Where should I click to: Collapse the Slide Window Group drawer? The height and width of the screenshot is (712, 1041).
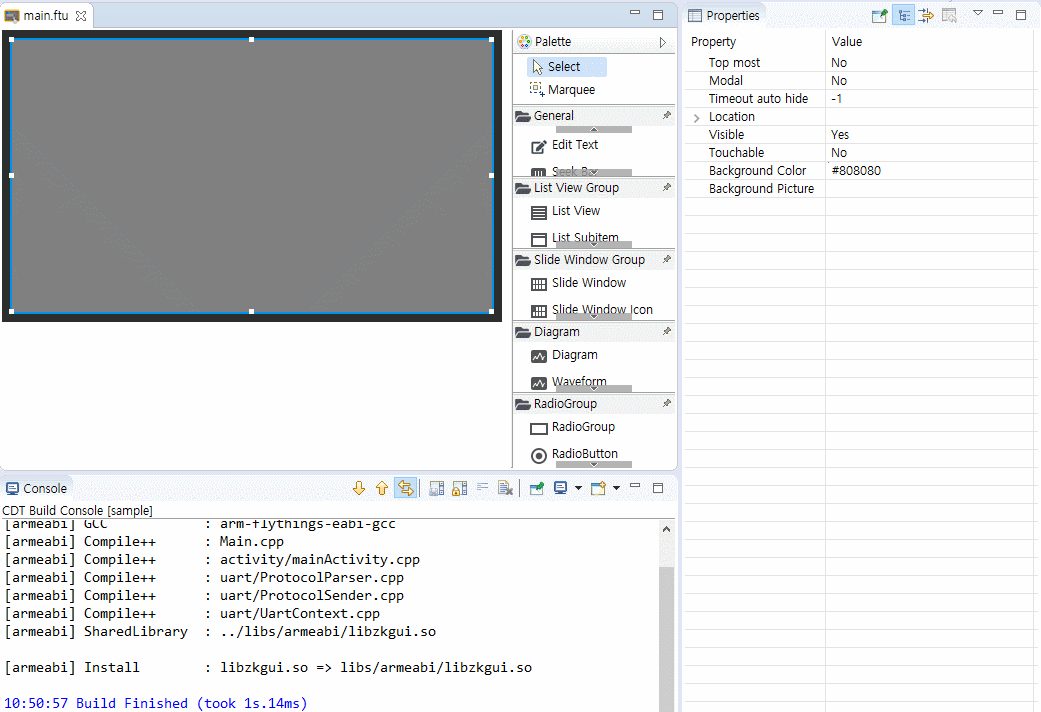[x=589, y=260]
